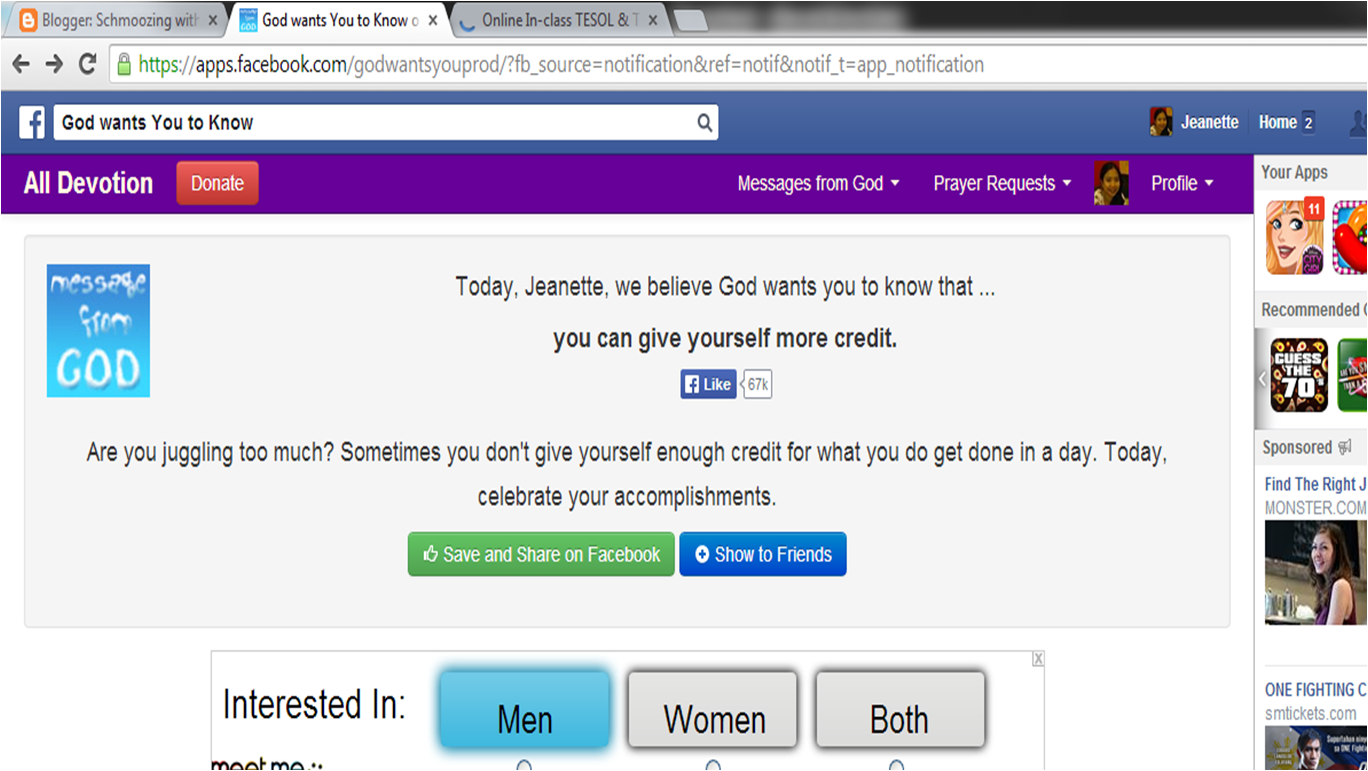Click the Your Apps heading
Viewport: 1368px width, 771px height.
click(1294, 172)
